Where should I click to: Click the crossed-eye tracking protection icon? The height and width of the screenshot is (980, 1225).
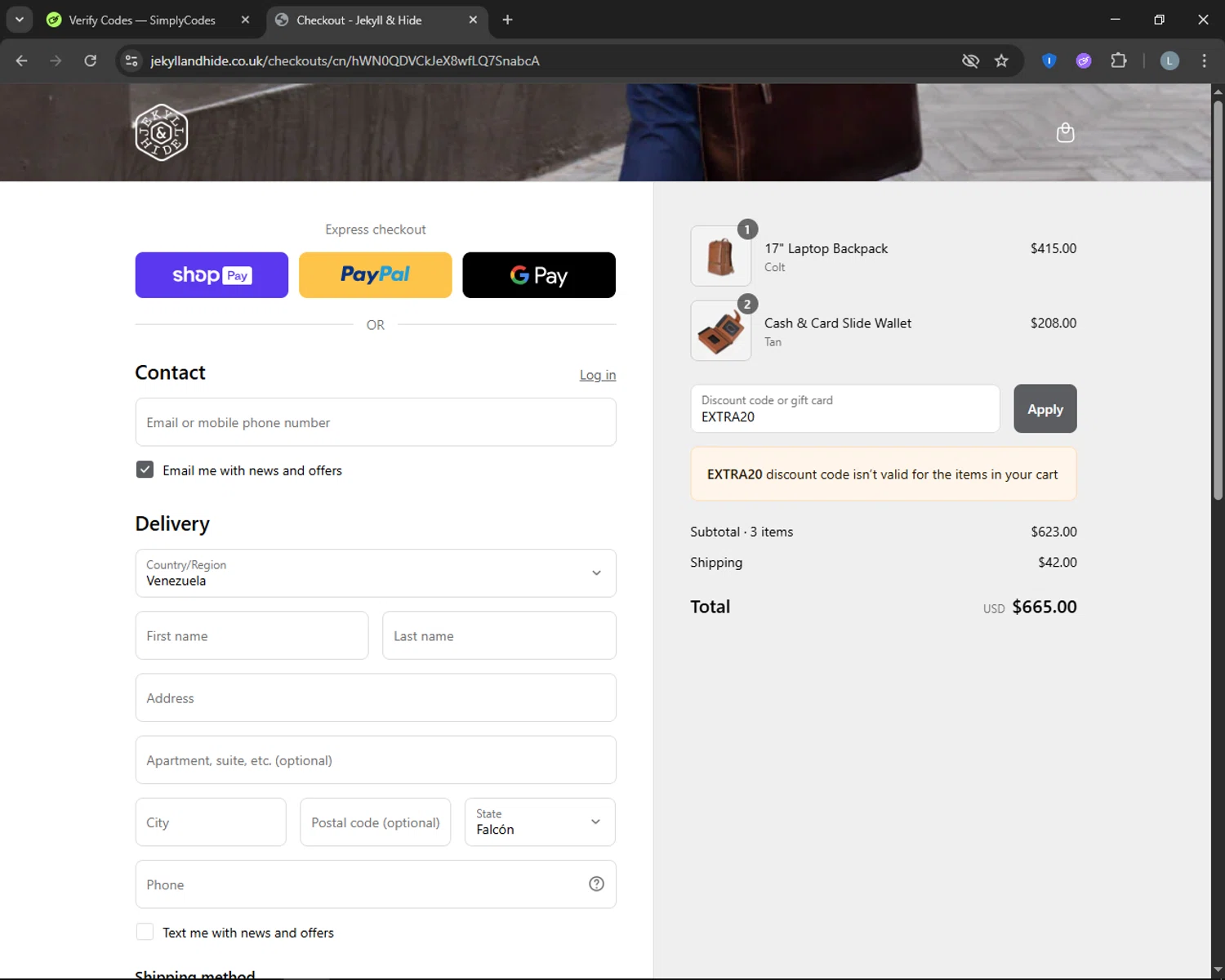pyautogui.click(x=970, y=60)
